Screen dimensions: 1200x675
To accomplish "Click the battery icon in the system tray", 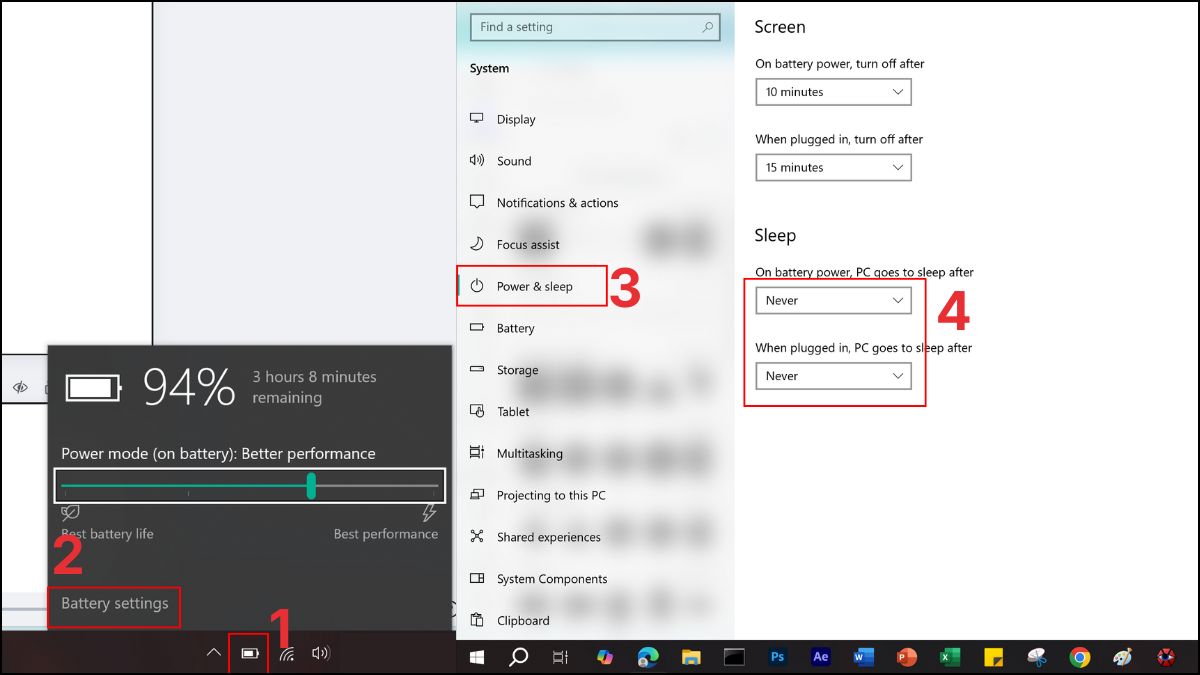I will pyautogui.click(x=250, y=654).
